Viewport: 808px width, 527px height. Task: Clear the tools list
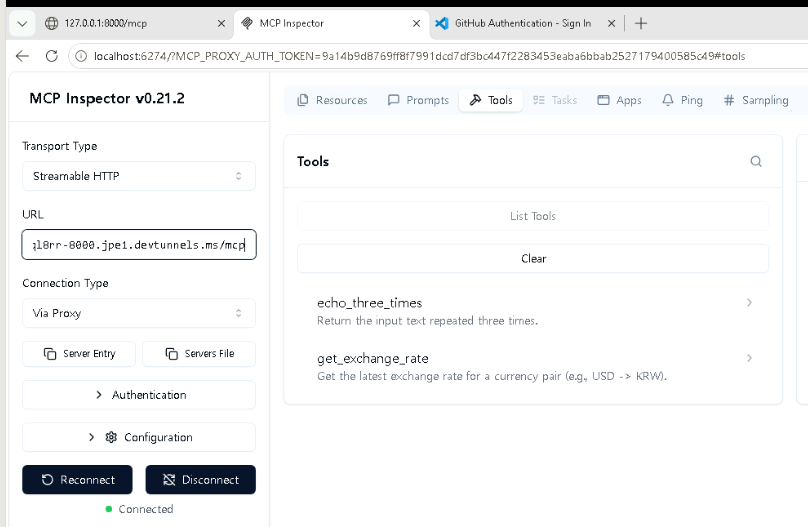533,259
